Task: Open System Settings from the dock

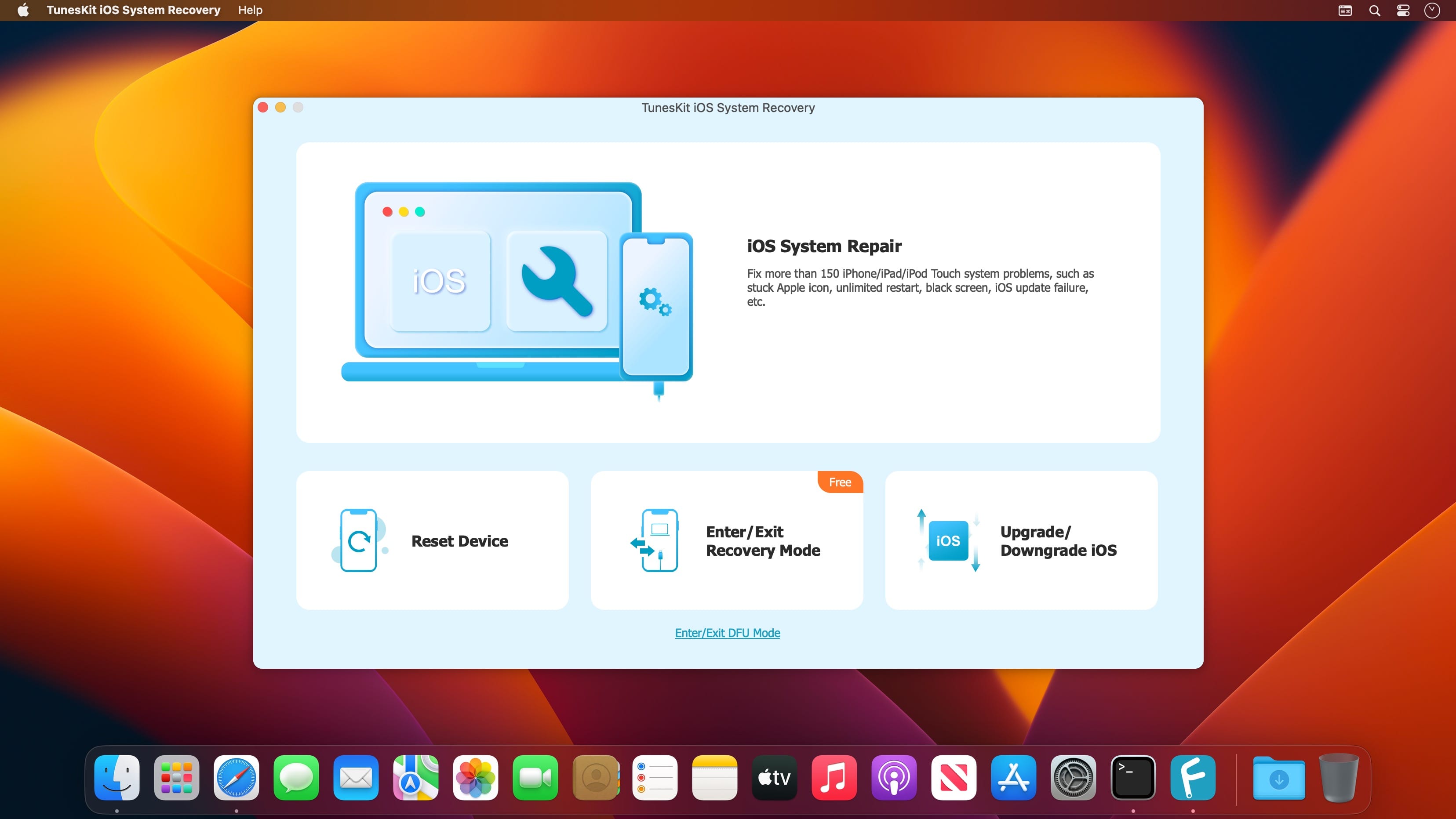Action: [1073, 778]
